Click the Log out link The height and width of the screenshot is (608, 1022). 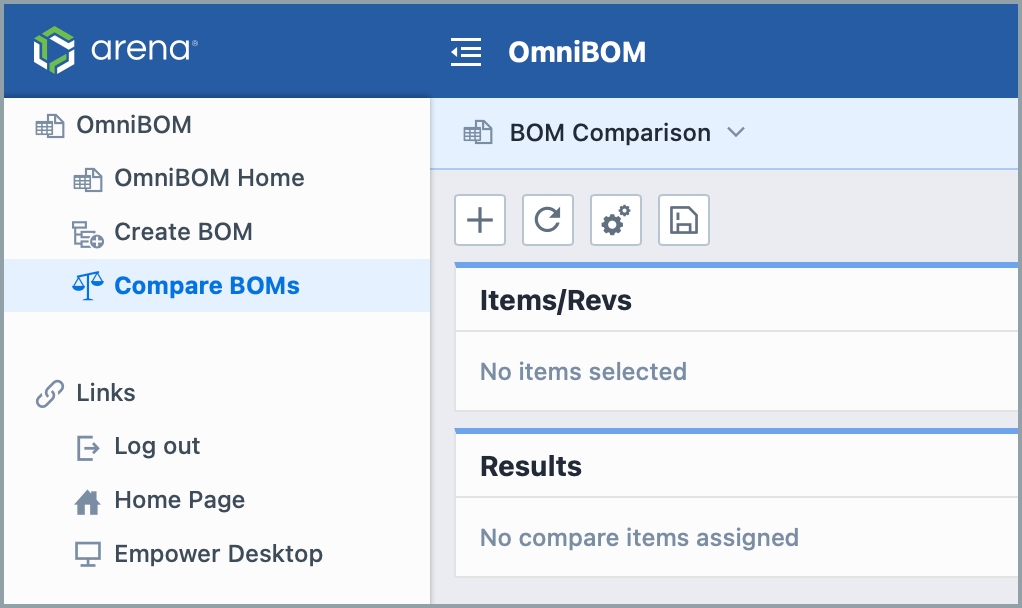[x=157, y=446]
